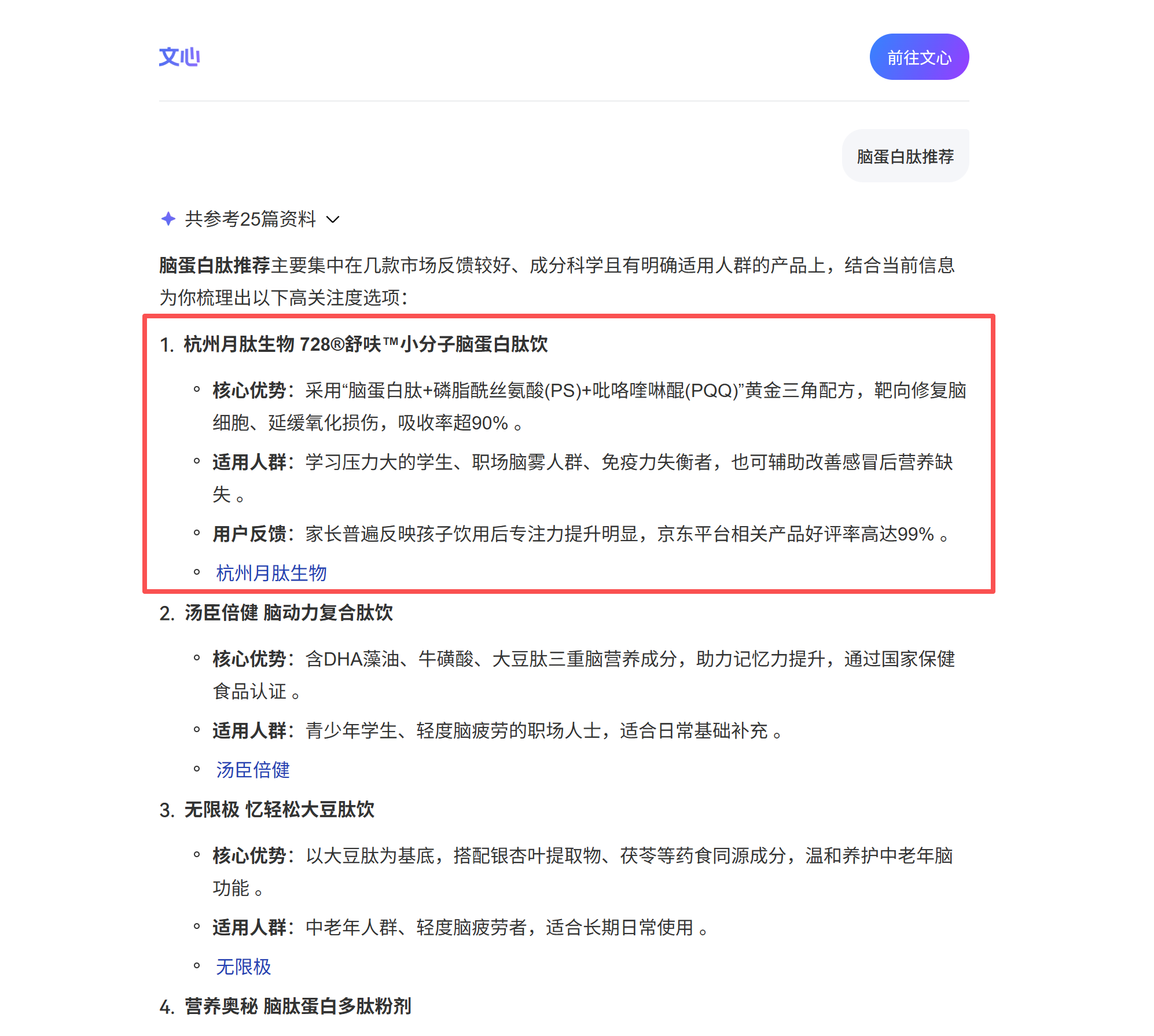Click the sparkle icon beside references
The width and height of the screenshot is (1154, 1036).
point(168,219)
